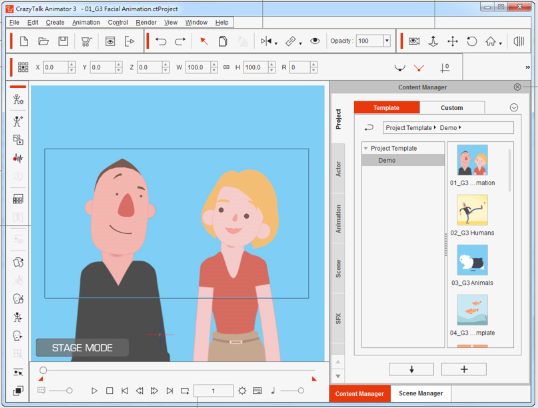Click the W width field
This screenshot has height=408, width=538.
pos(198,68)
